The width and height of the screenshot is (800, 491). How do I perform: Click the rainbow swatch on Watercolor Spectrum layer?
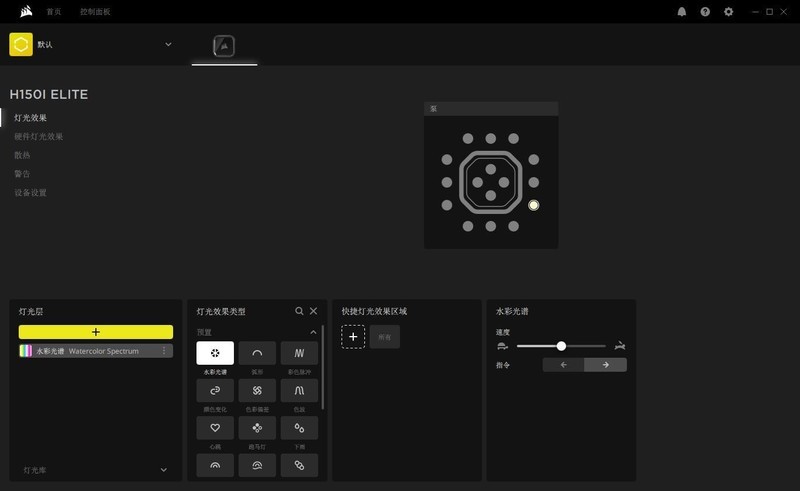(26, 351)
